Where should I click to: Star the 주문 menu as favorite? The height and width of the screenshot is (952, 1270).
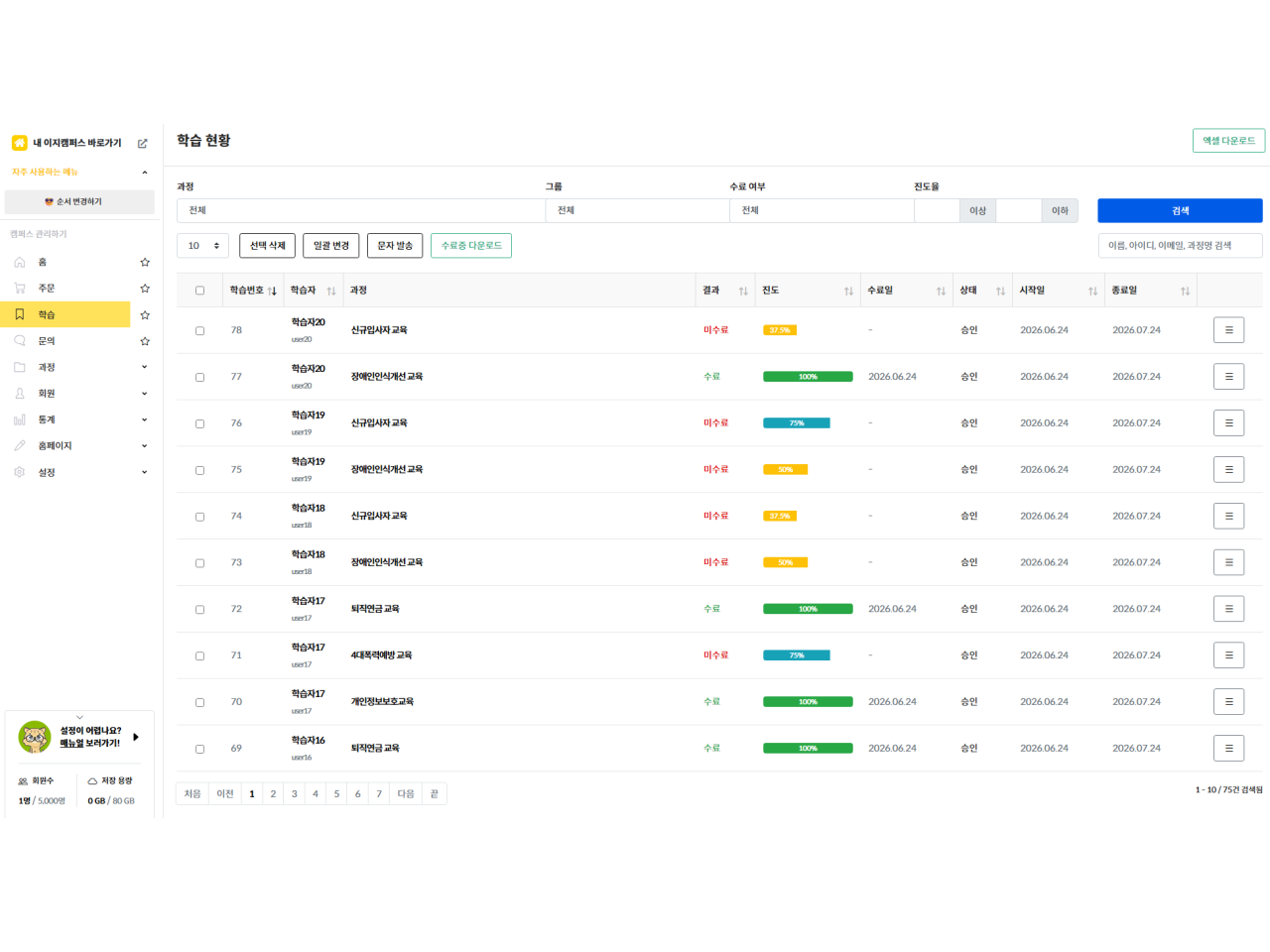click(x=145, y=289)
